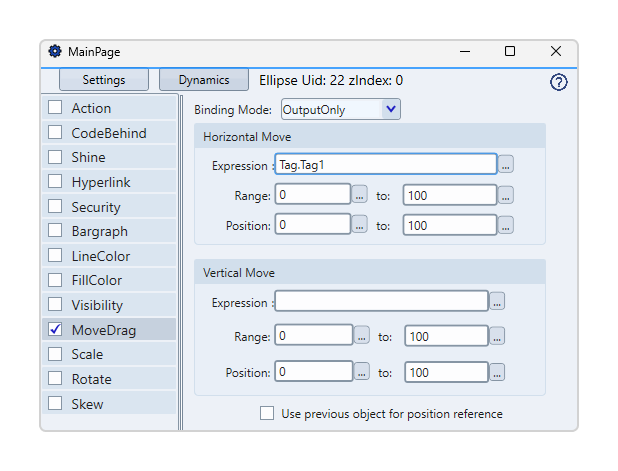The height and width of the screenshot is (471, 618).
Task: Select Bargraph in the dynamics list
Action: coord(100,231)
